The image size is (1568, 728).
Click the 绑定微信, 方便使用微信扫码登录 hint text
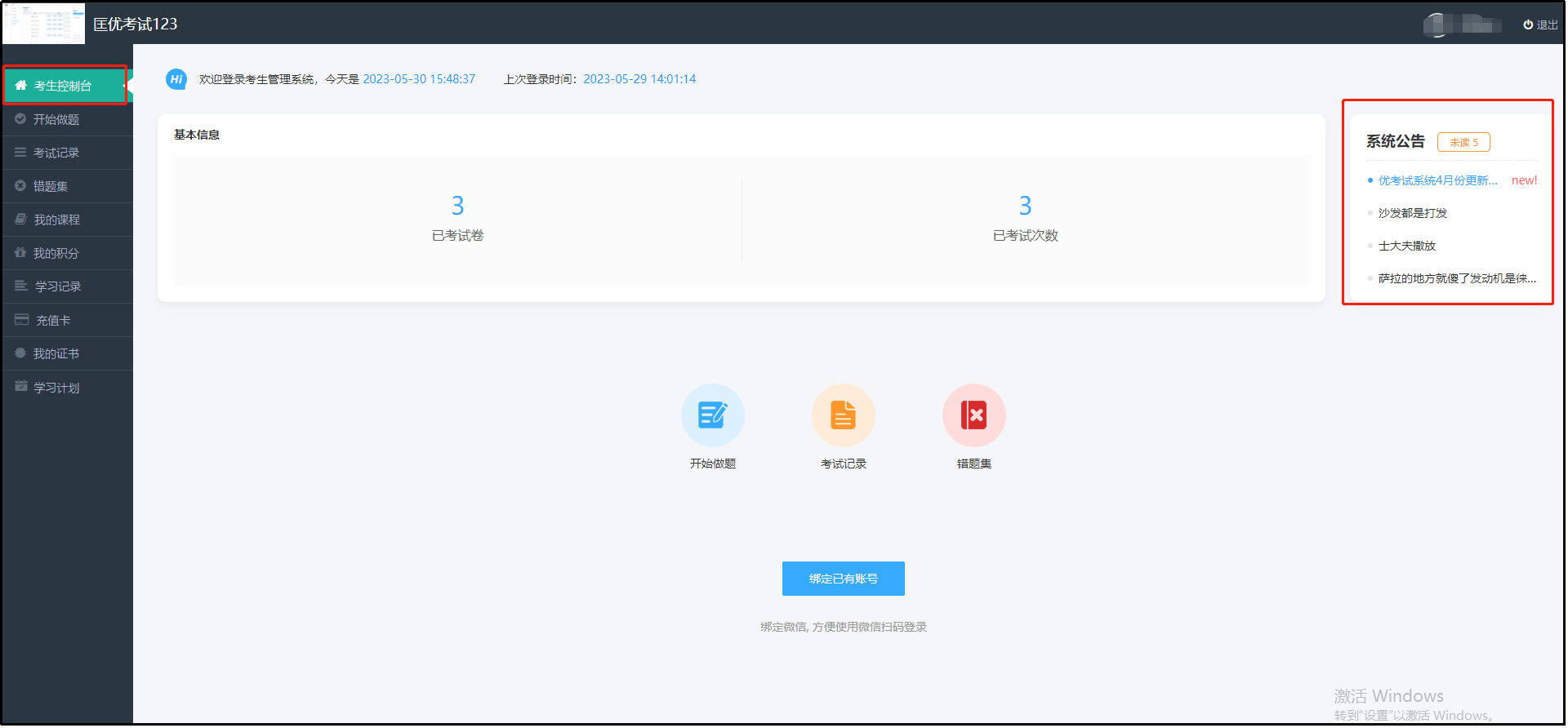(843, 627)
